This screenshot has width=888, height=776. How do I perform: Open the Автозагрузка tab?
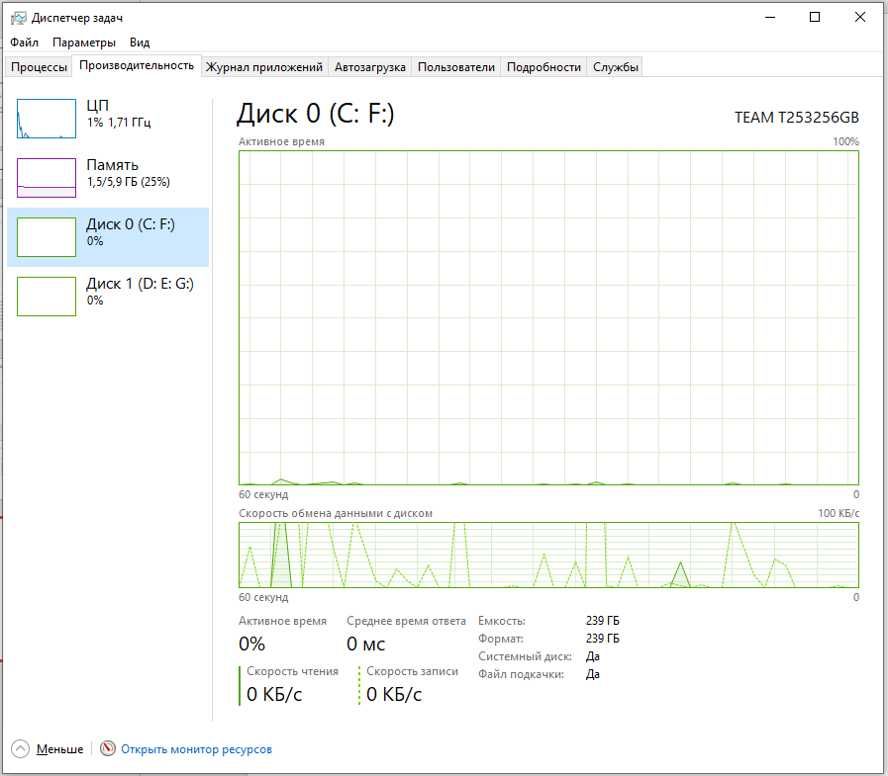(x=370, y=67)
